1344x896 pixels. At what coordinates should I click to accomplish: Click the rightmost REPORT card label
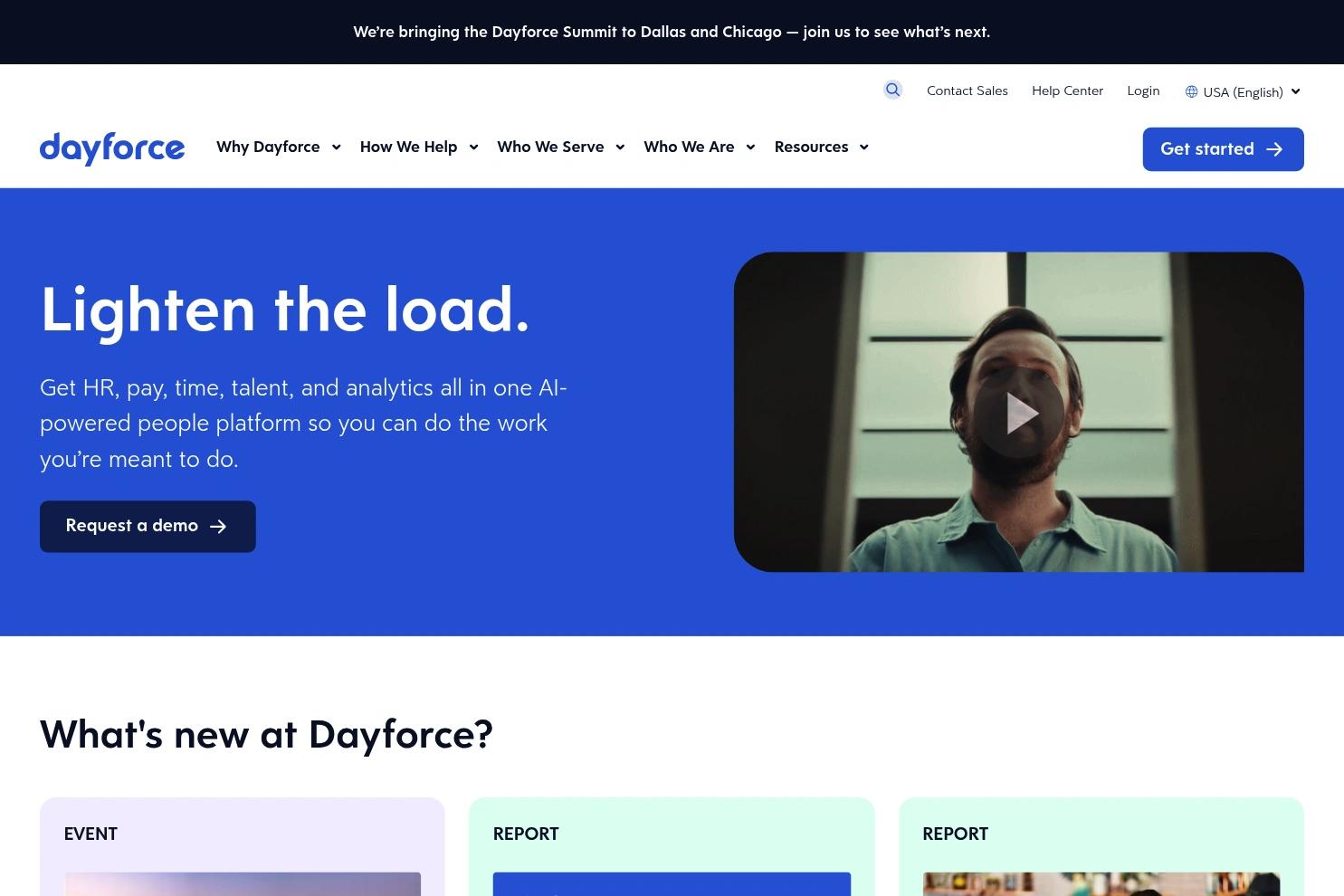point(955,834)
